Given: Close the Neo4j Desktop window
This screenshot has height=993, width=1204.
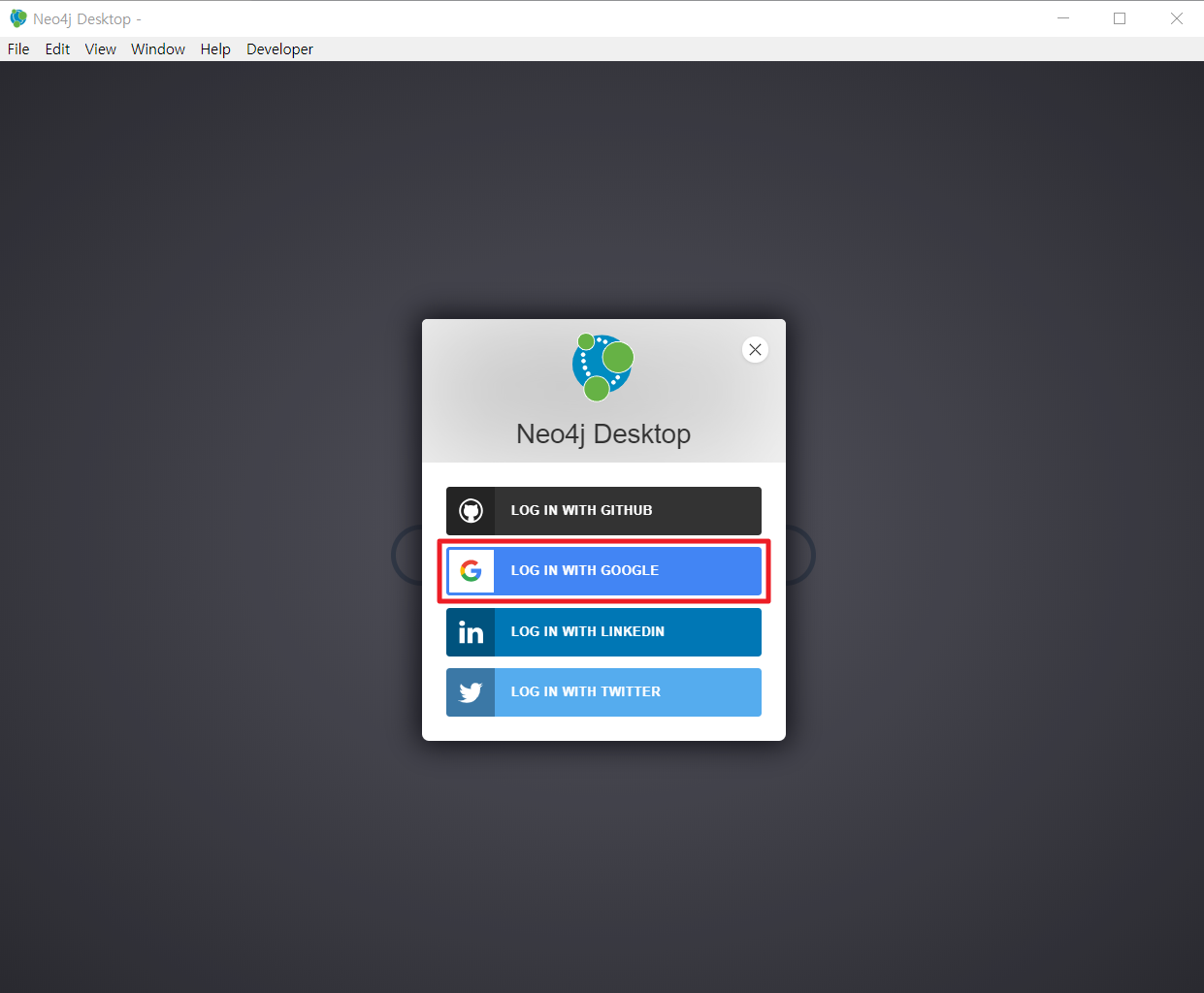Looking at the screenshot, I should point(1176,18).
